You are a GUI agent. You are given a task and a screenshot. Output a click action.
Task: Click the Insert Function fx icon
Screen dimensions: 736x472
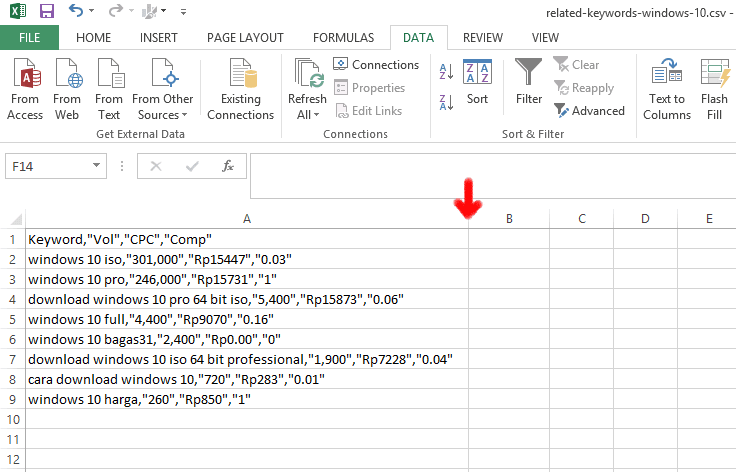228,166
